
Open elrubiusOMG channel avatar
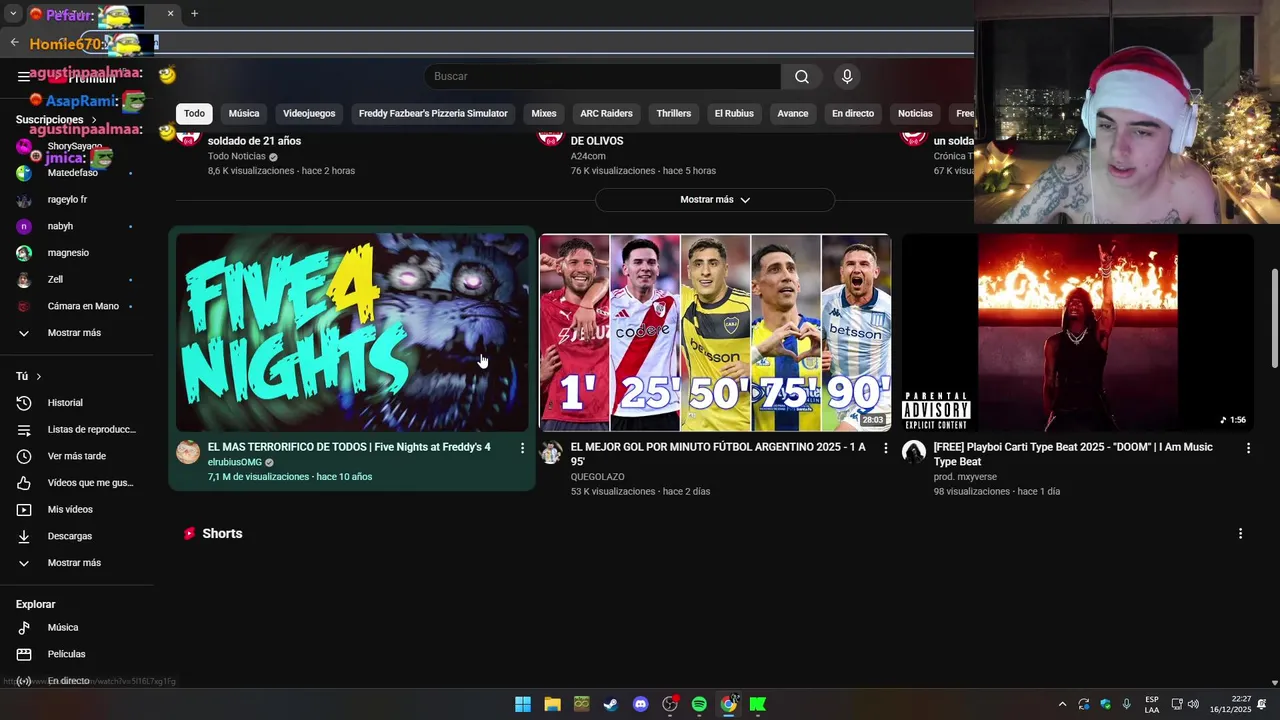(x=188, y=452)
